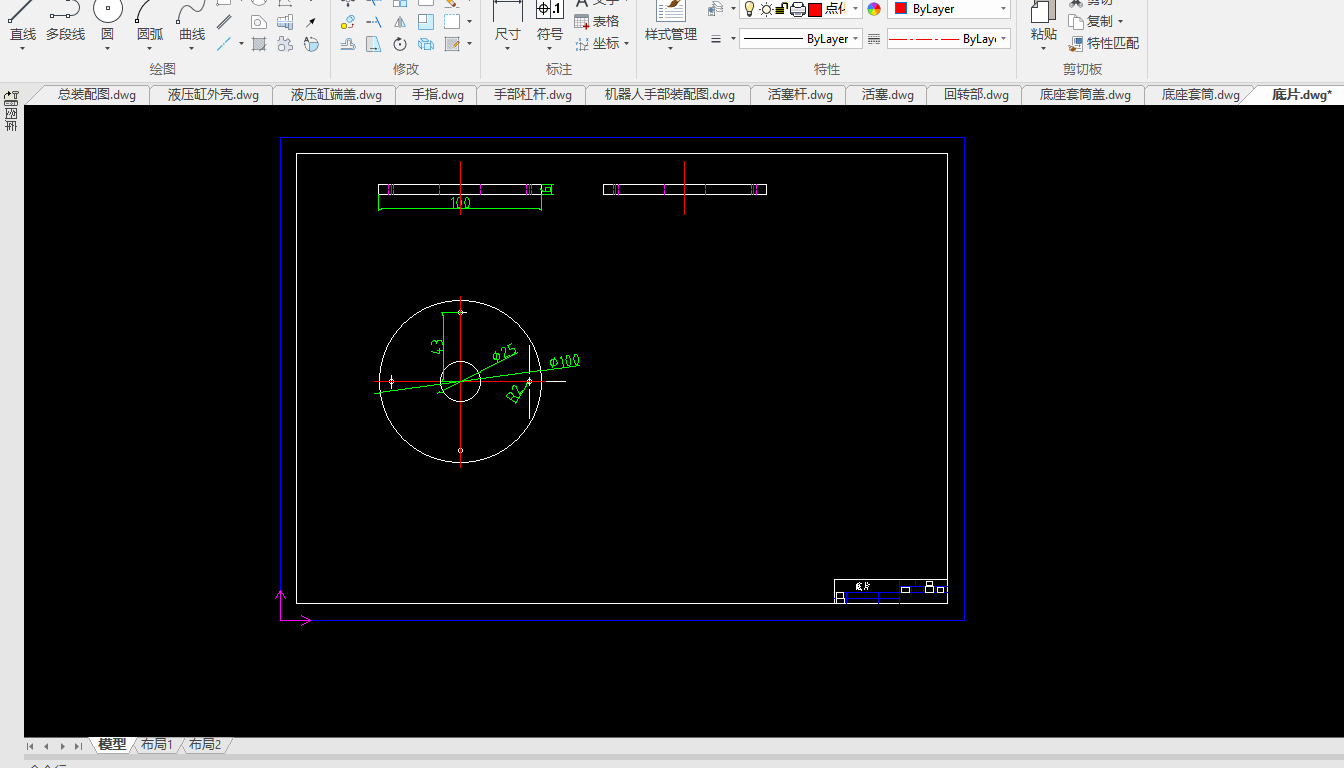Viewport: 1344px width, 768px height.
Task: Click red layer color swatch in layer combo
Action: [x=815, y=9]
